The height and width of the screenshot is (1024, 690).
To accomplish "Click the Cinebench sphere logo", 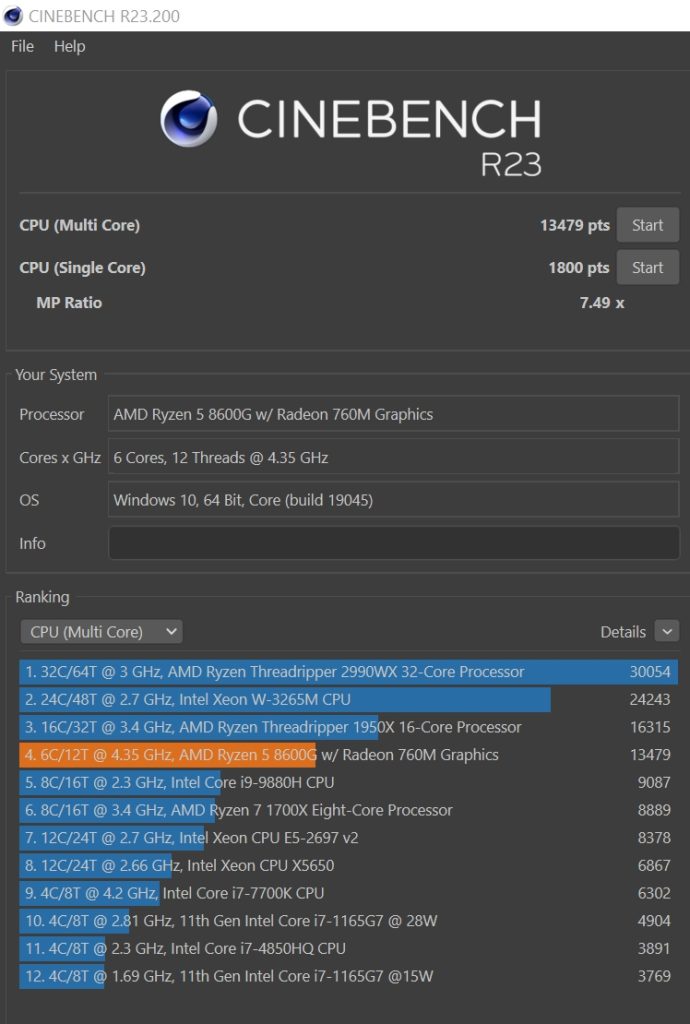I will pos(189,119).
